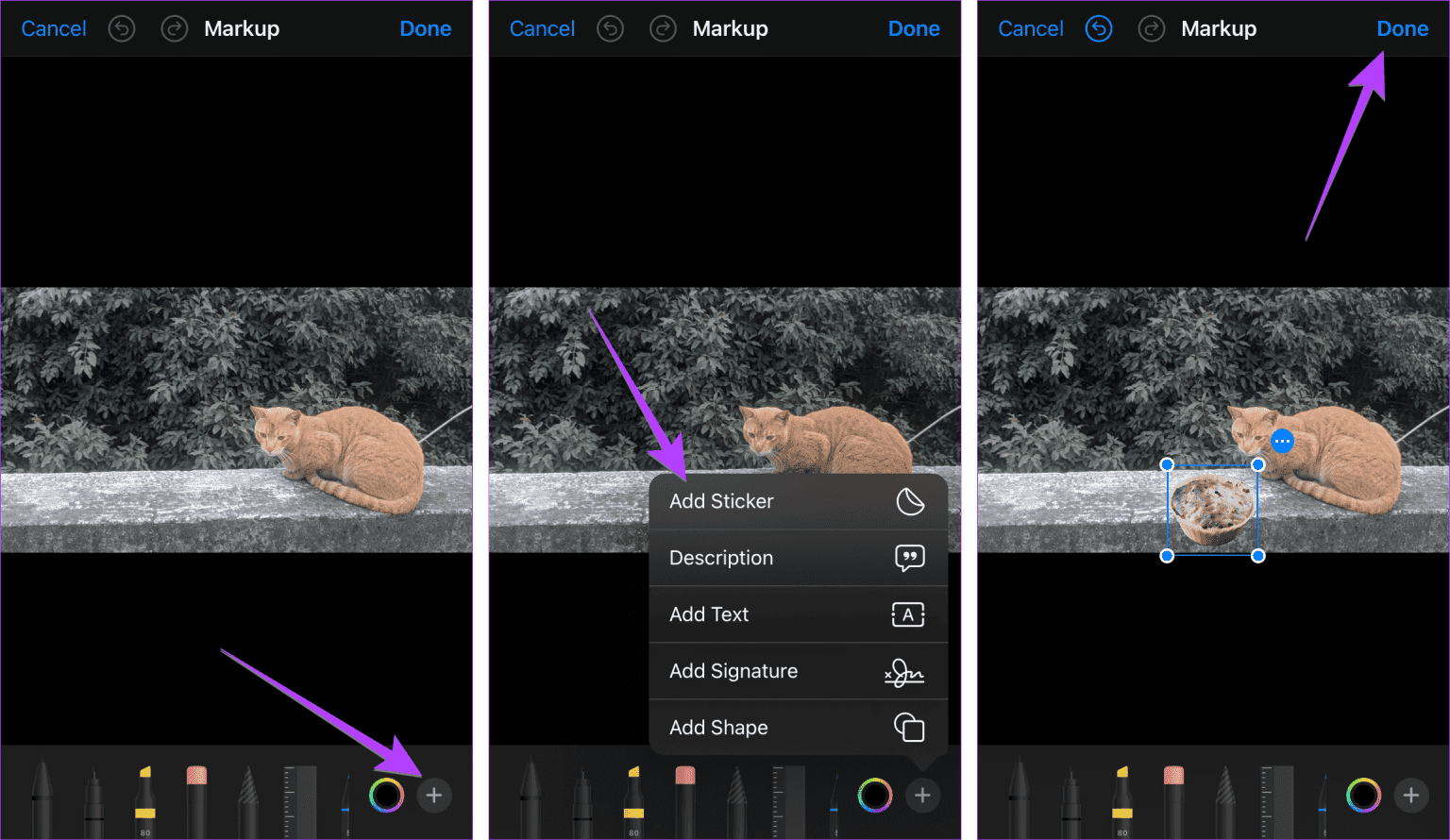Tap Done in the second Markup screen
Image resolution: width=1450 pixels, height=840 pixels.
tap(914, 29)
